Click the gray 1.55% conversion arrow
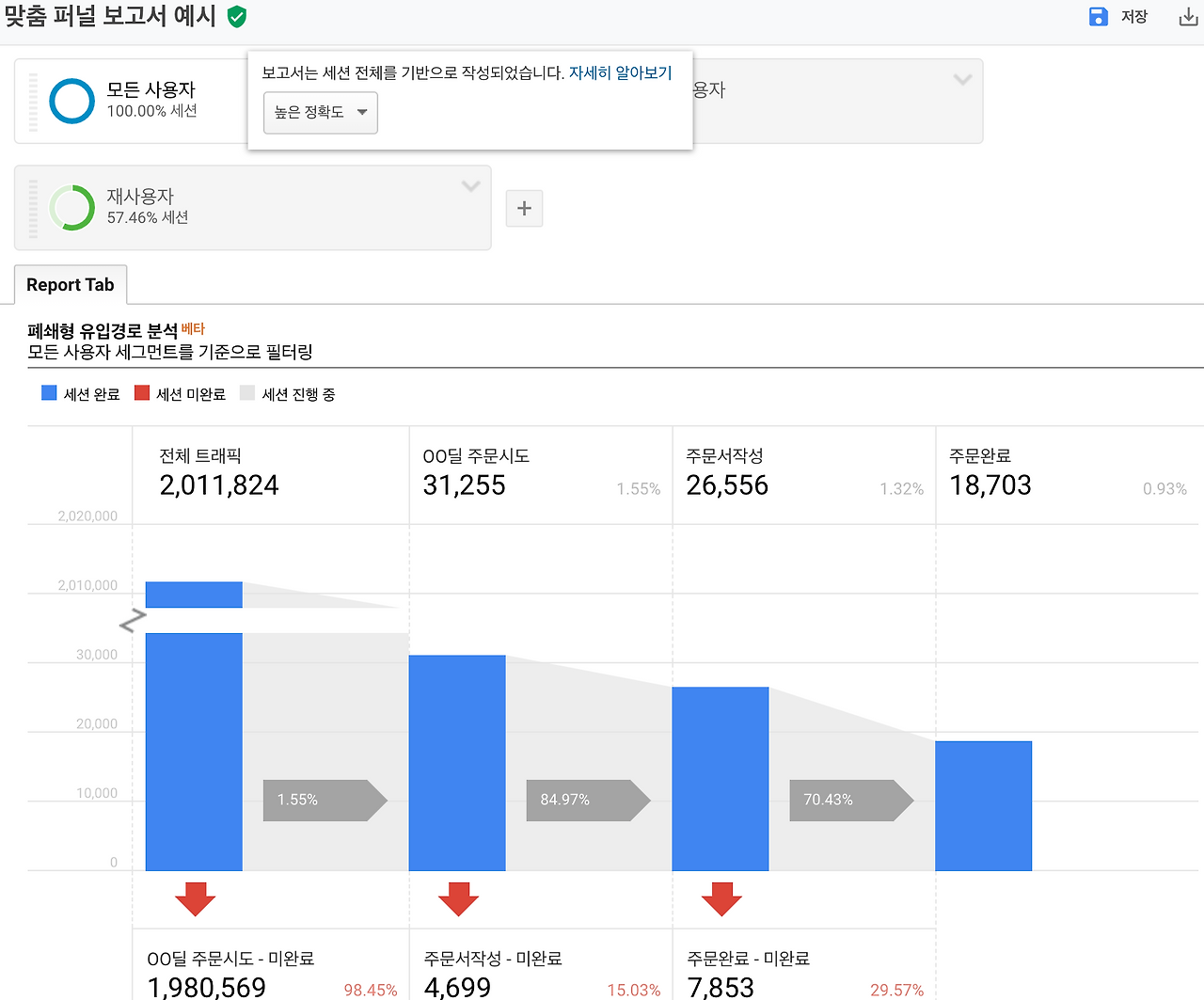This screenshot has height=1000, width=1204. pos(320,801)
